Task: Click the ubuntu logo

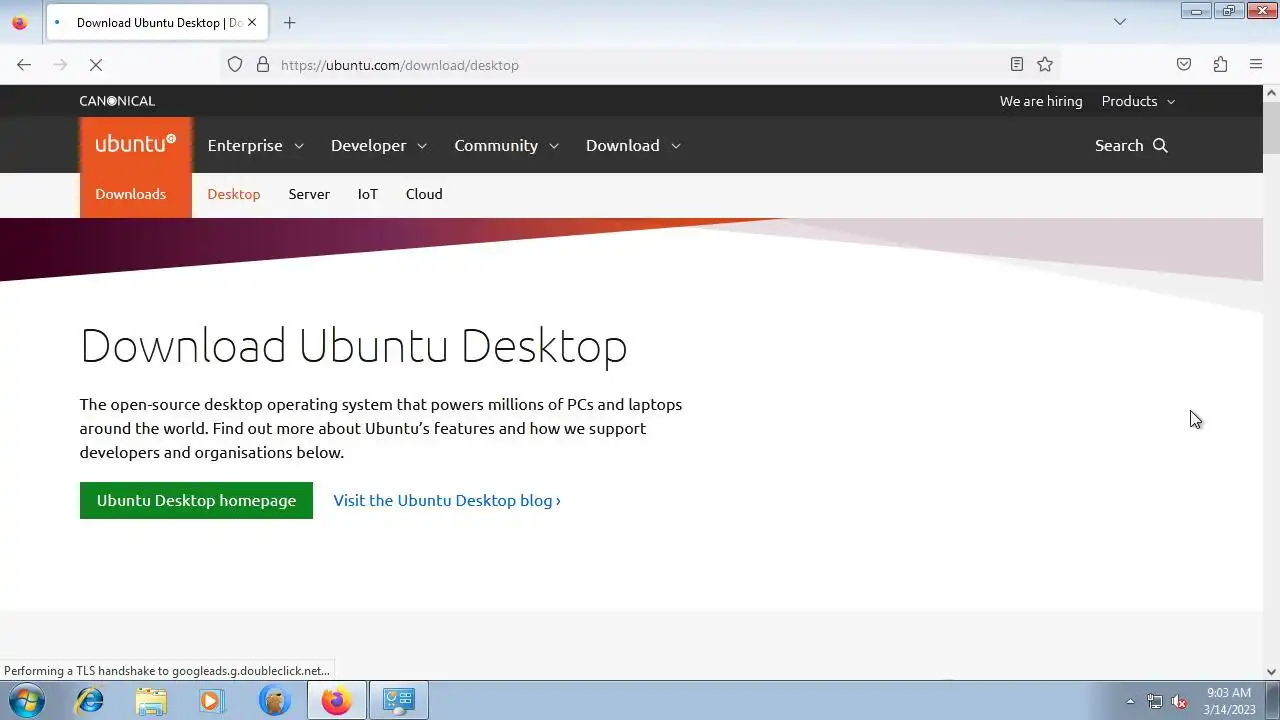Action: (136, 144)
